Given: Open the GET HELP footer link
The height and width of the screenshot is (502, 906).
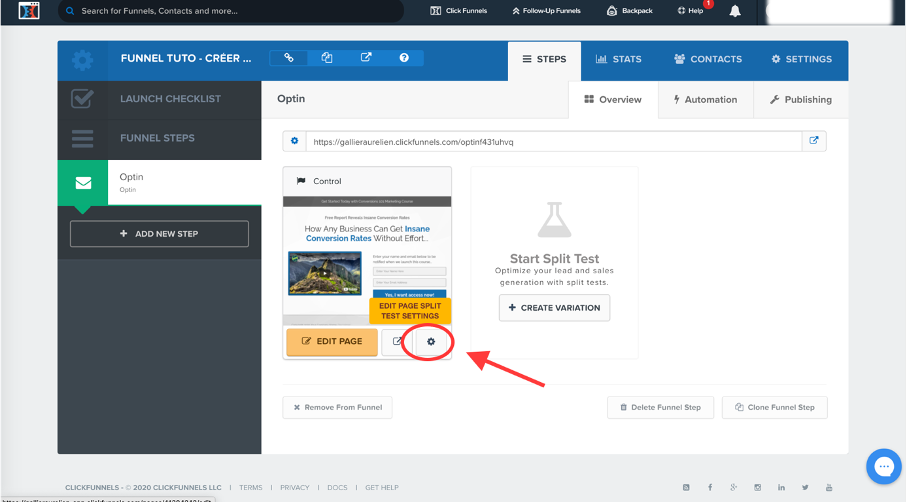Looking at the screenshot, I should (x=382, y=488).
